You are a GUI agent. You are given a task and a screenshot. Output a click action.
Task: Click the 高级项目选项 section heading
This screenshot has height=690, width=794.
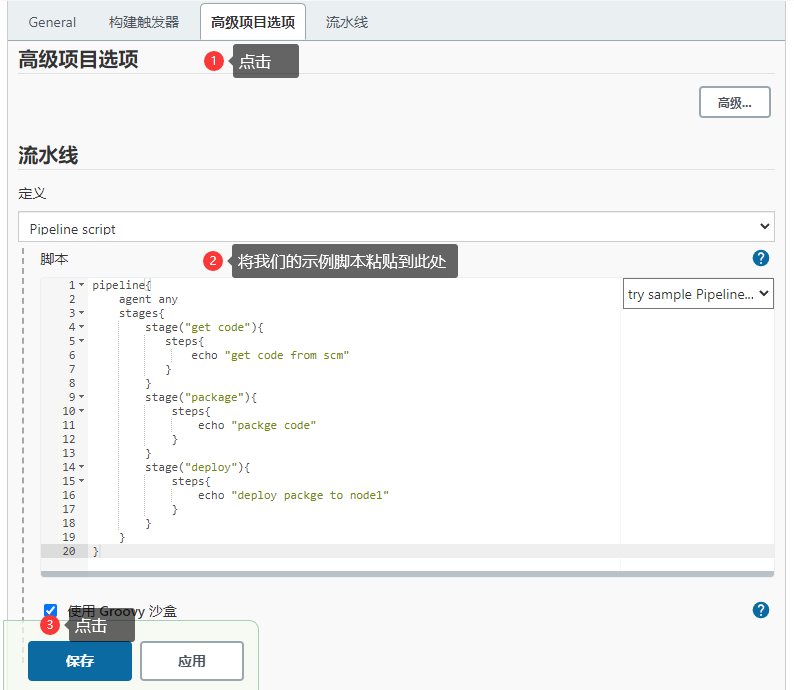click(x=78, y=59)
